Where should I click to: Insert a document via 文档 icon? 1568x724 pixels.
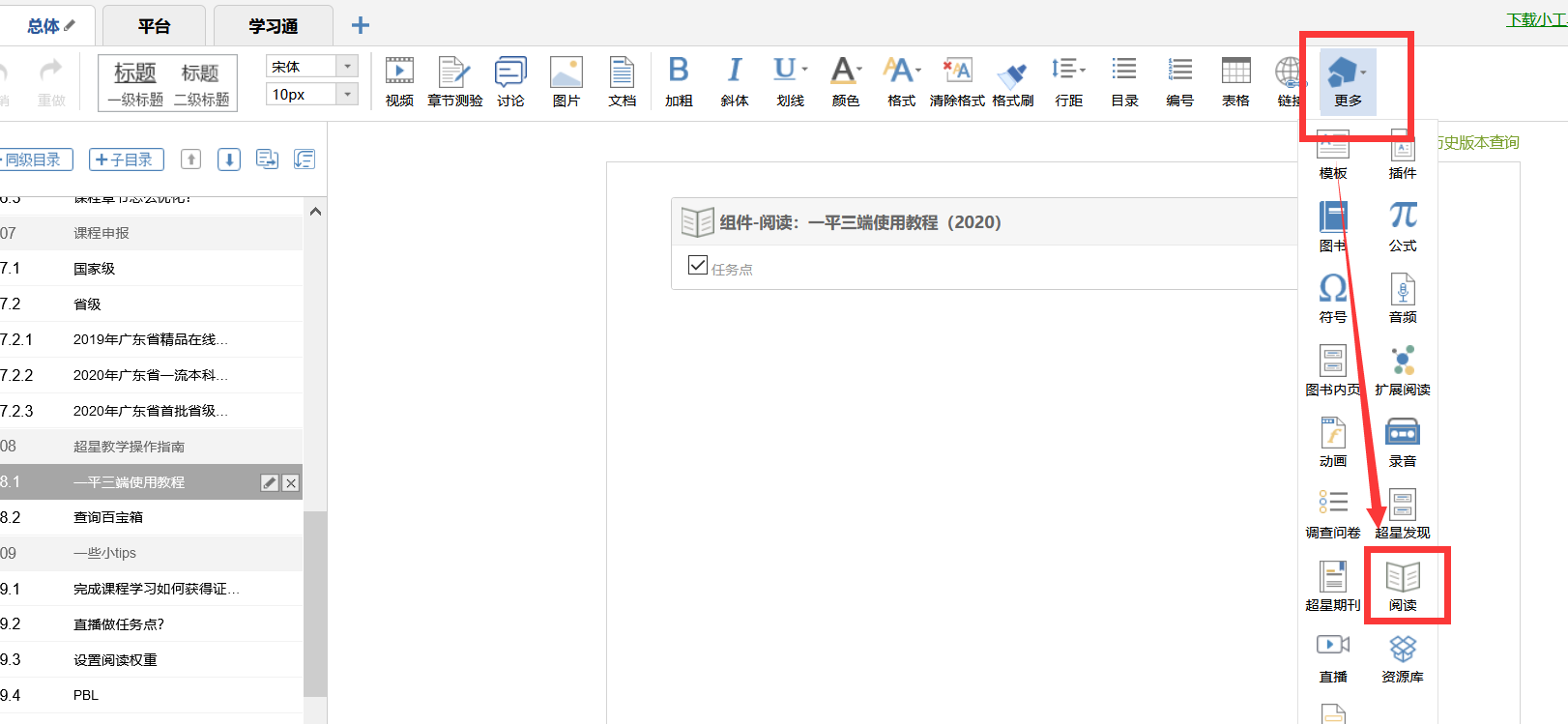623,80
